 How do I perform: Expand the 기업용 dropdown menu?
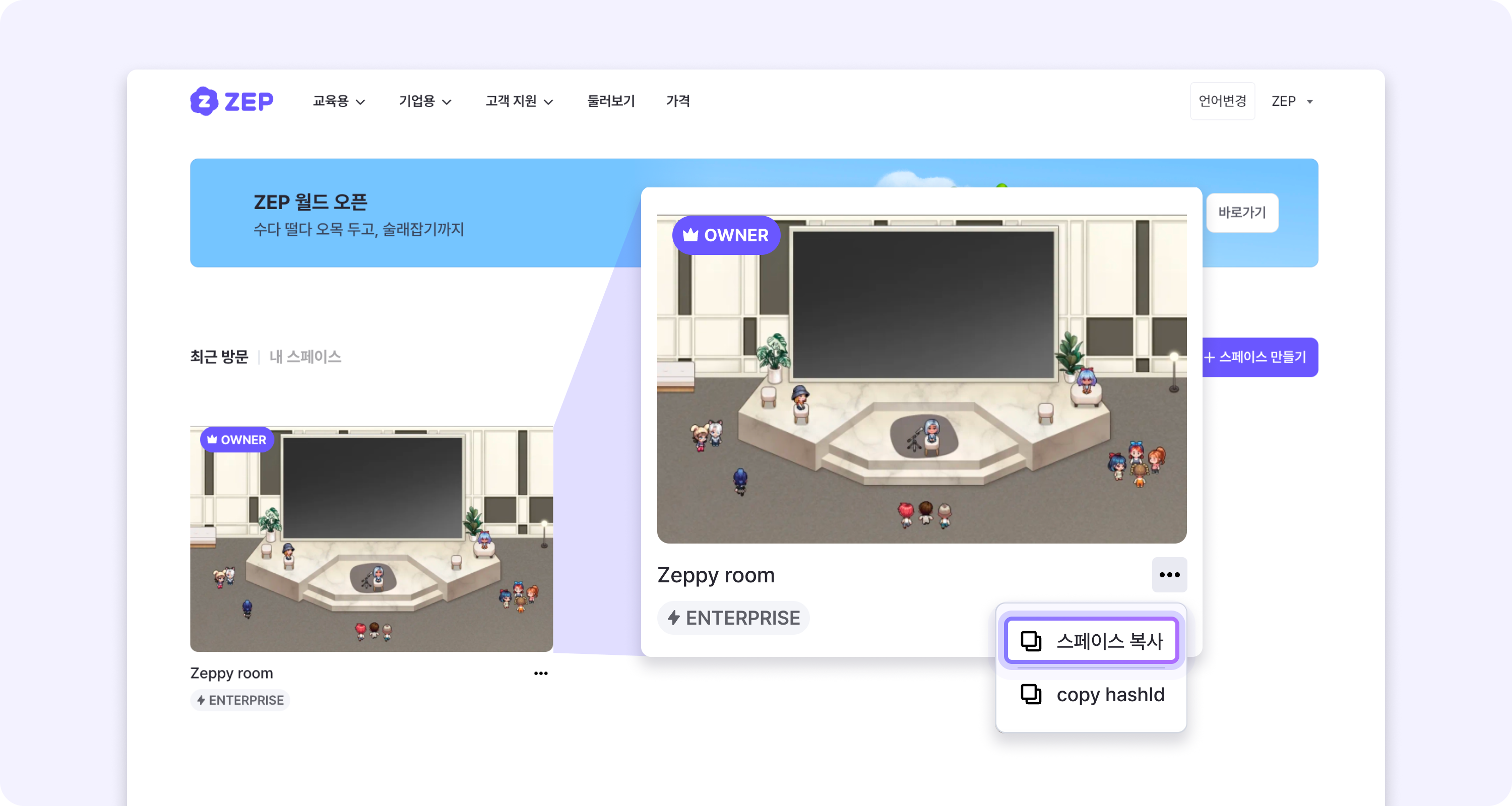(x=425, y=101)
